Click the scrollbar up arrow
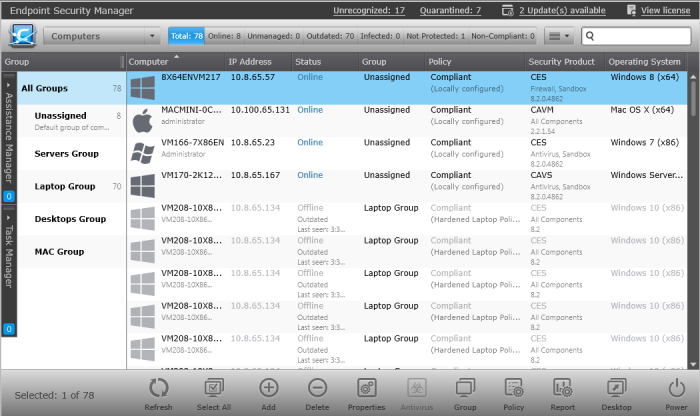This screenshot has height=416, width=700. [x=693, y=77]
